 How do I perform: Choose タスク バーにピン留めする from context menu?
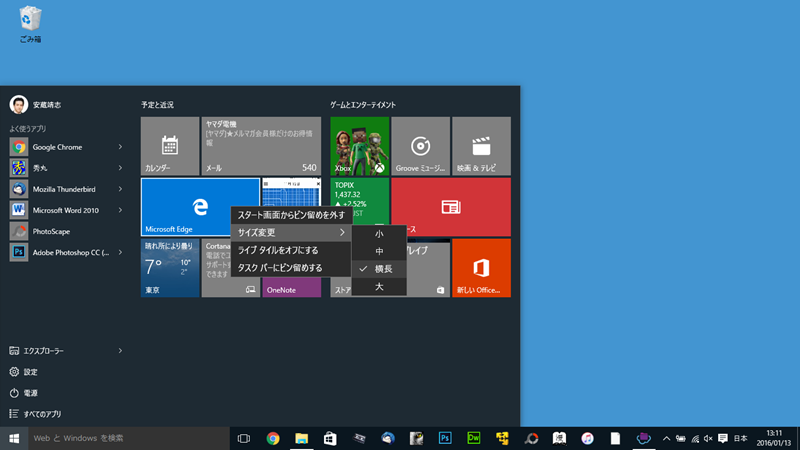point(280,268)
